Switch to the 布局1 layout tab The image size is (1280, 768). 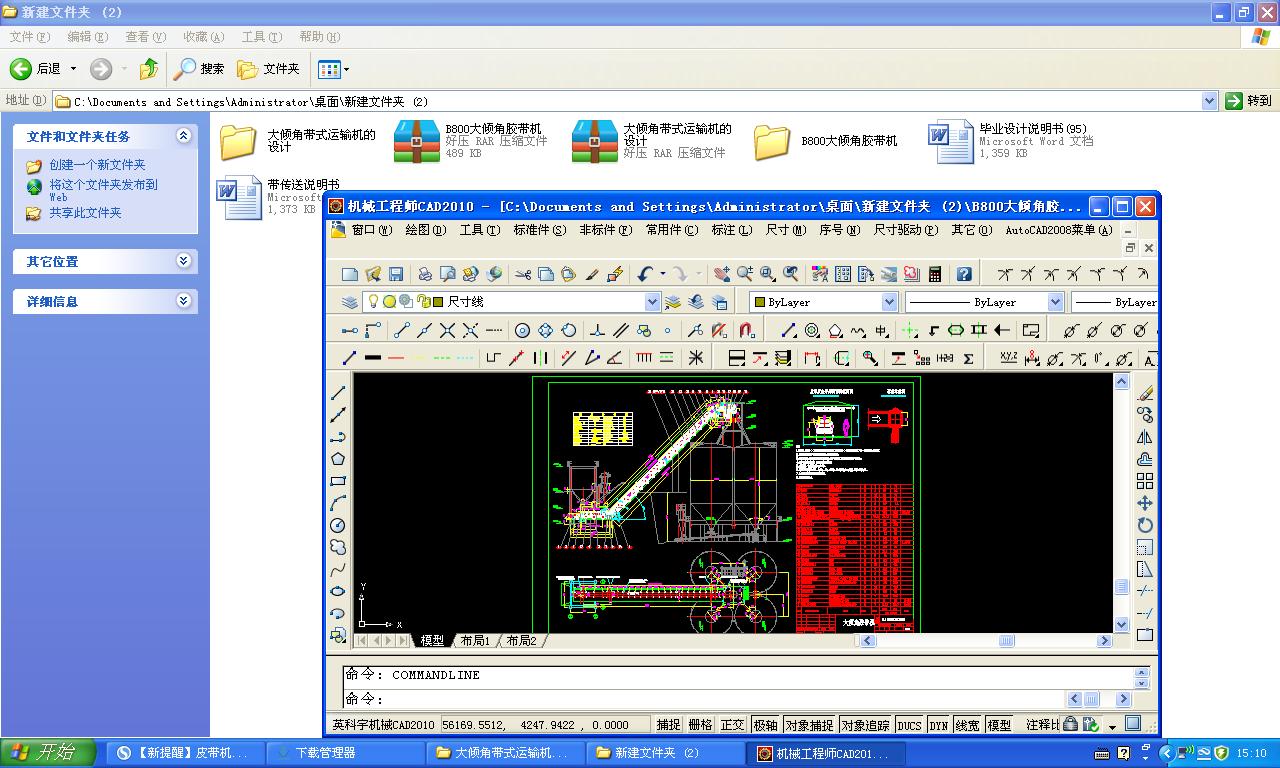(x=475, y=640)
